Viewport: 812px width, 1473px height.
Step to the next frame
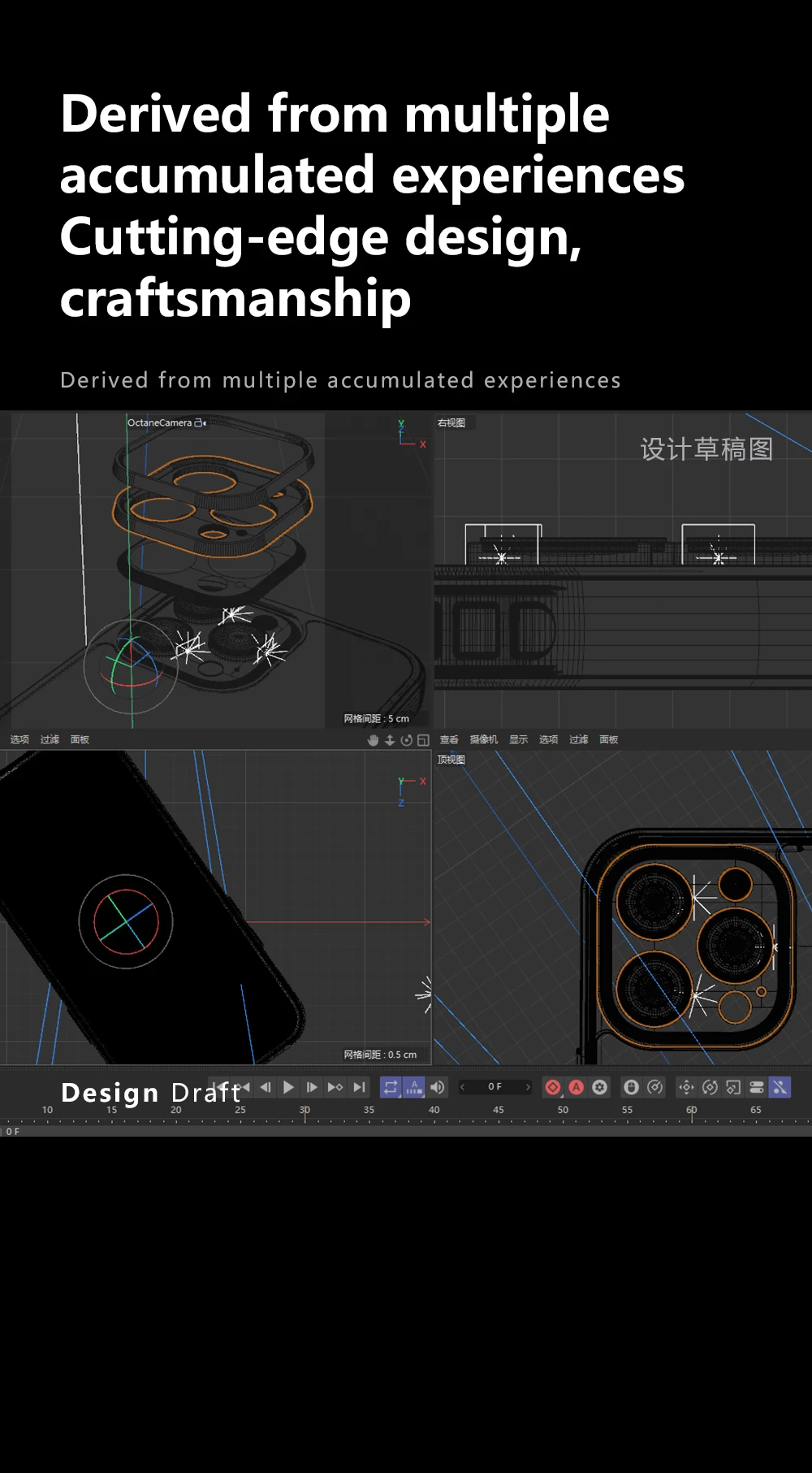pyautogui.click(x=312, y=1087)
